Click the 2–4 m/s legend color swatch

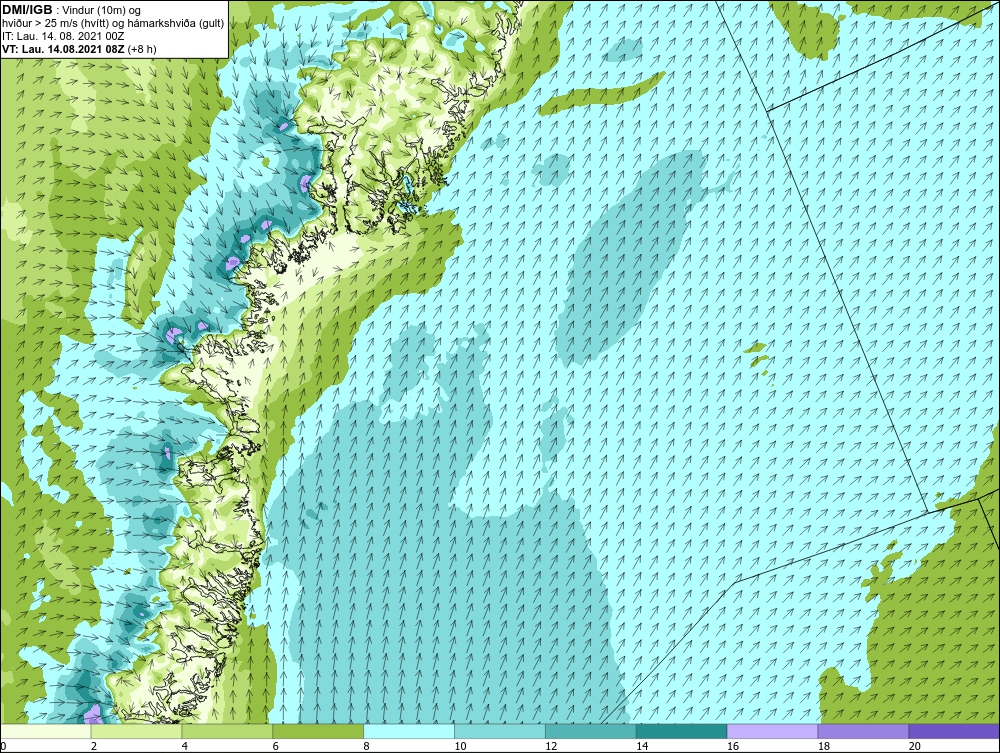(136, 731)
